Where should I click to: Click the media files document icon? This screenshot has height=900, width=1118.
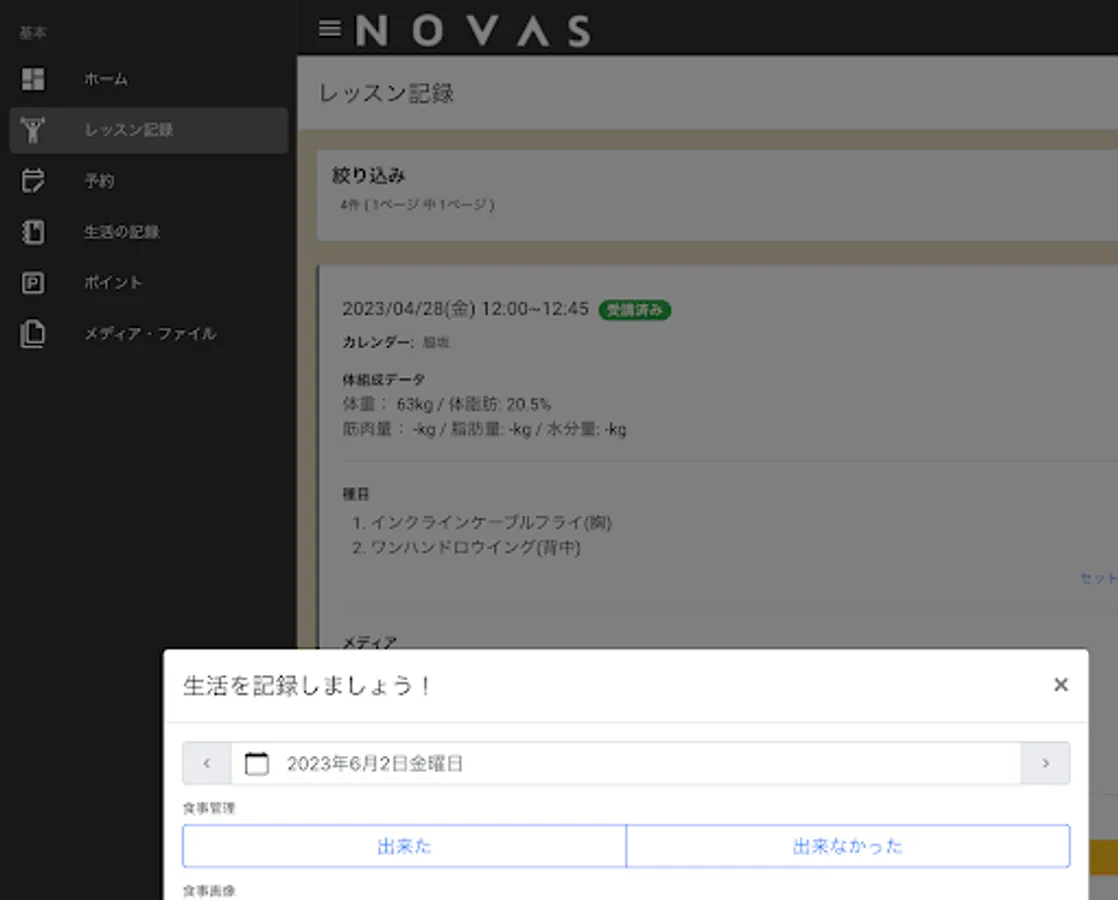[x=33, y=334]
